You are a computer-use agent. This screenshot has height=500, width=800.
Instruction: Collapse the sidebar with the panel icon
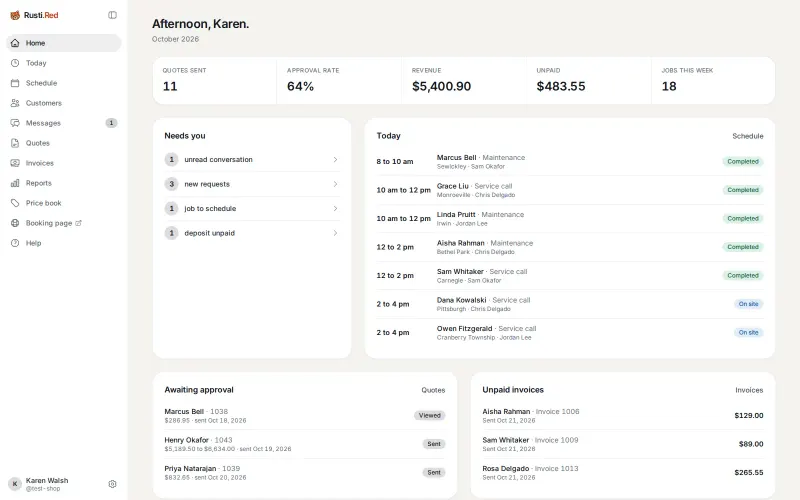pos(112,15)
